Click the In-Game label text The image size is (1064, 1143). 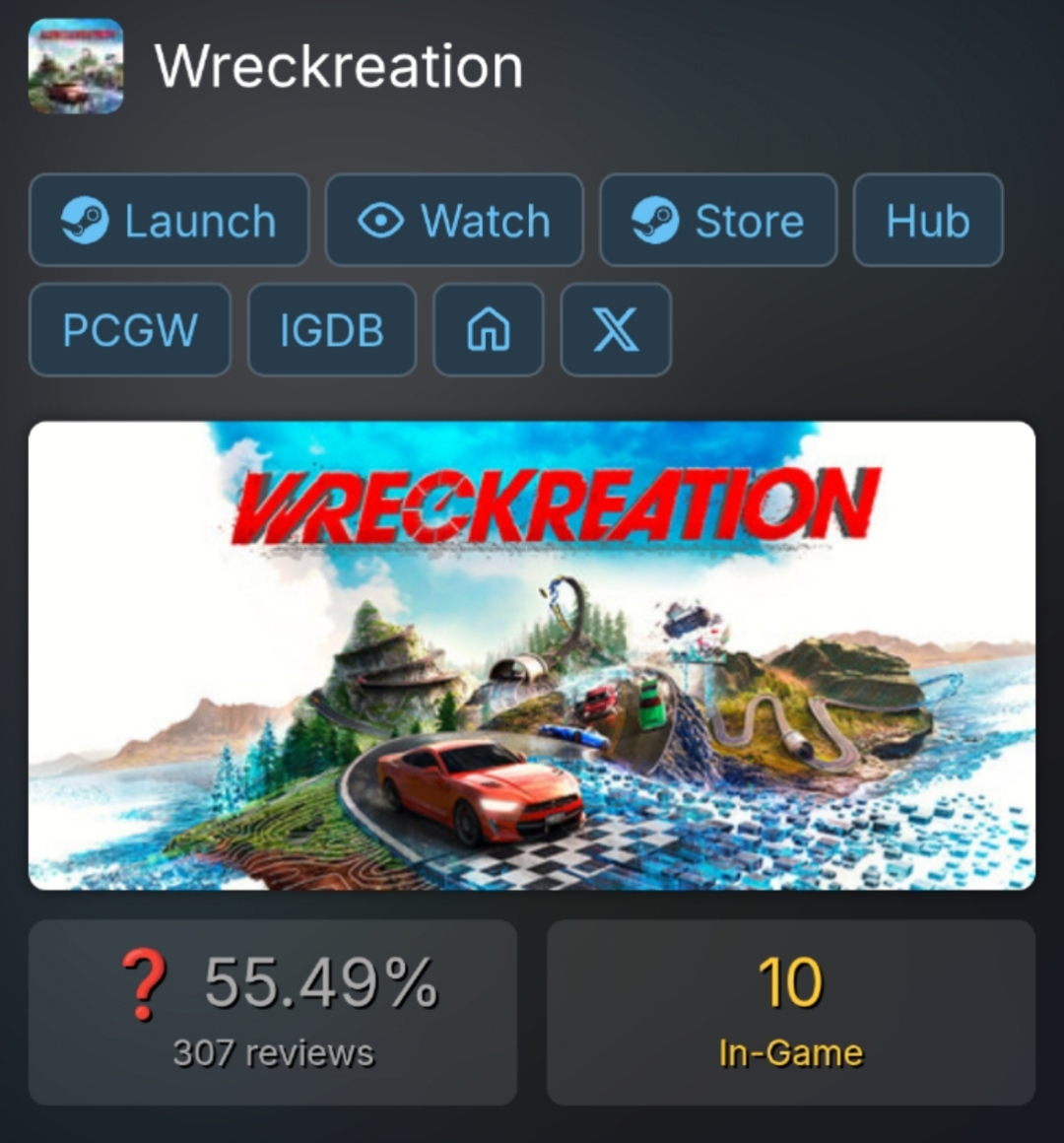[791, 1053]
